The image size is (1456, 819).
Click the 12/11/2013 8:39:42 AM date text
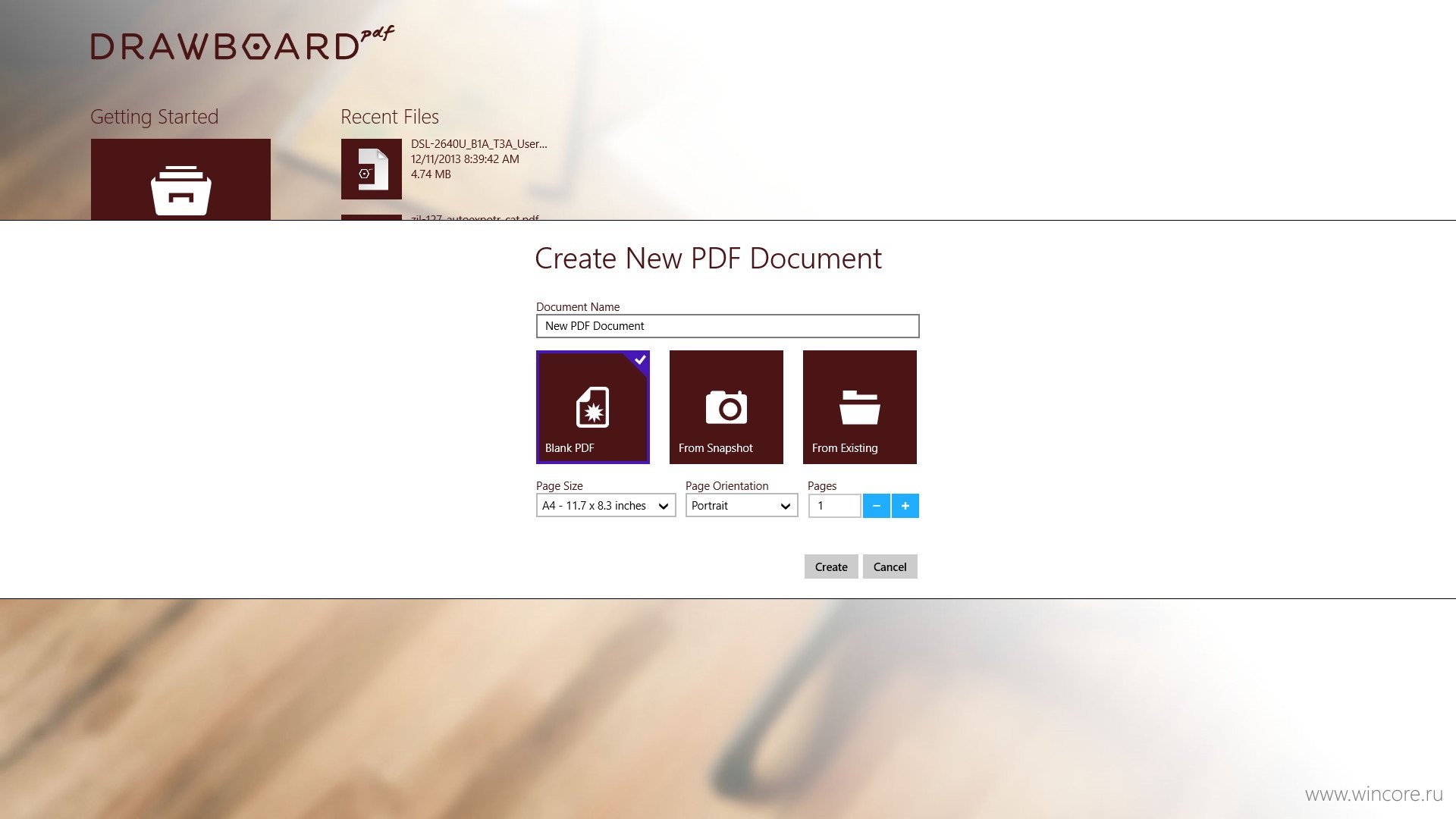click(x=465, y=159)
